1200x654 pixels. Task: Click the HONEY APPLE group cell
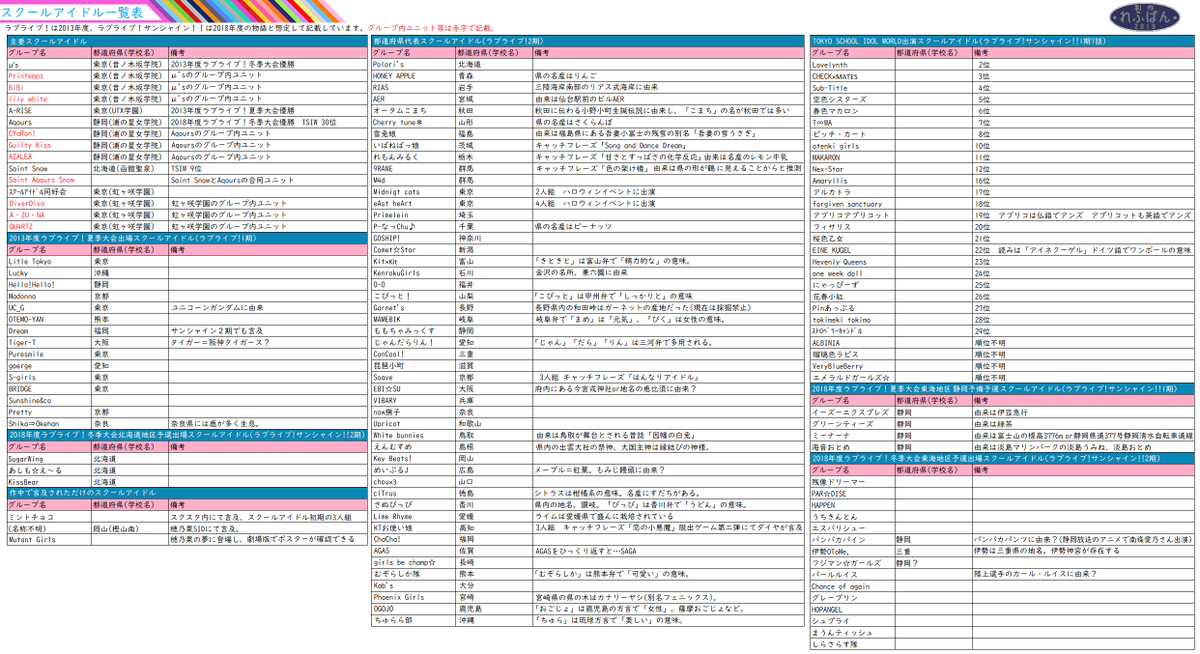point(413,76)
